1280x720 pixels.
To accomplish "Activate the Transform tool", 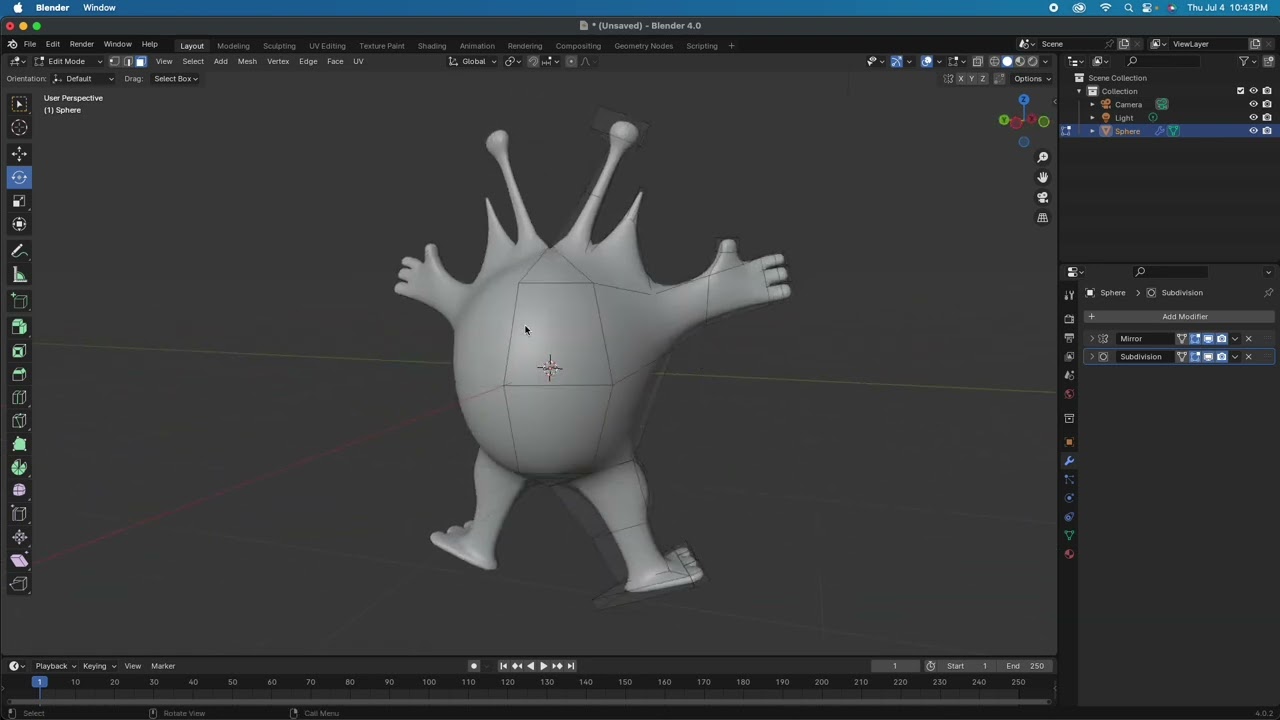I will [x=19, y=224].
